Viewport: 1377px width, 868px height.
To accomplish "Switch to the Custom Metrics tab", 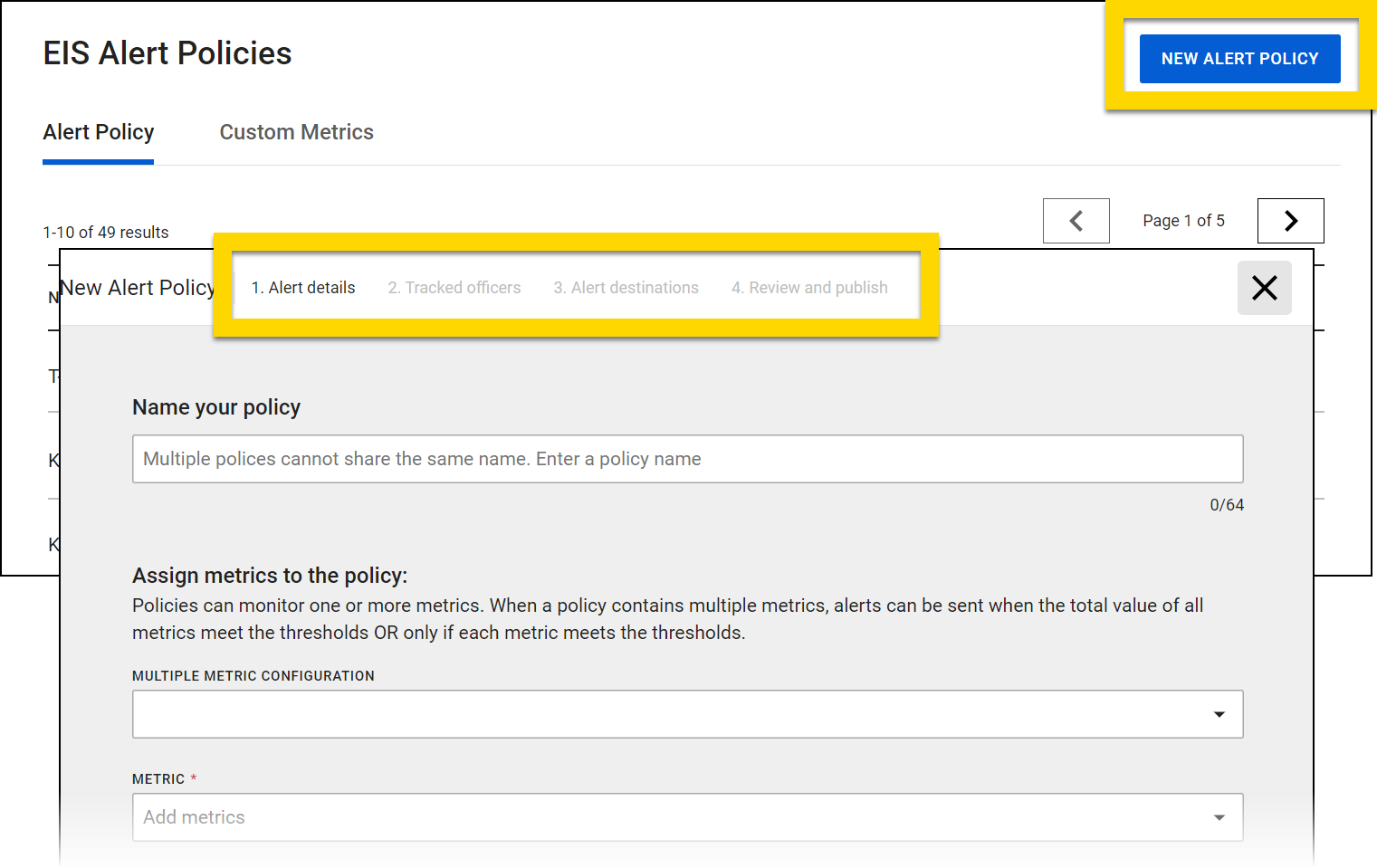I will click(296, 132).
